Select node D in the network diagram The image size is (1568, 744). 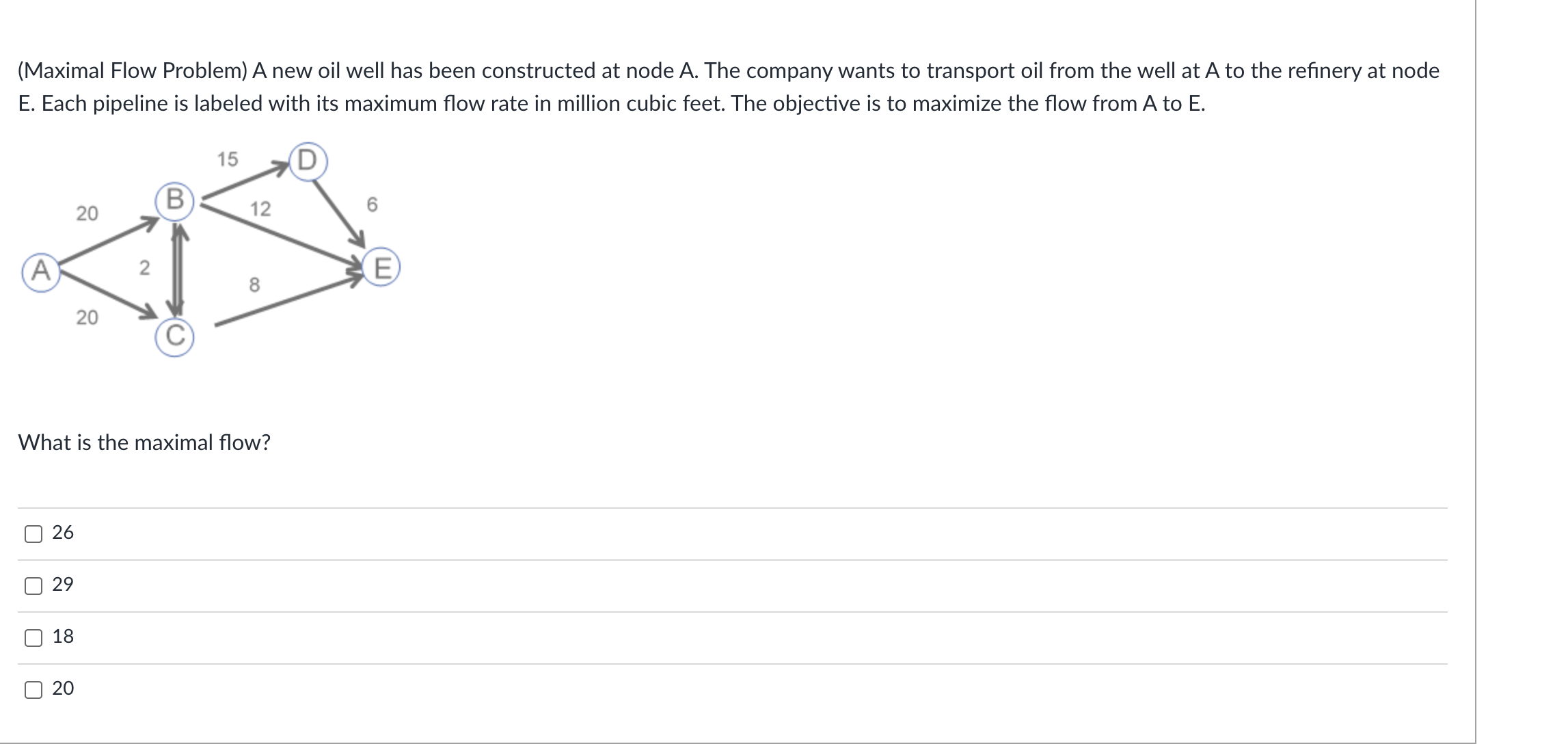[x=309, y=159]
